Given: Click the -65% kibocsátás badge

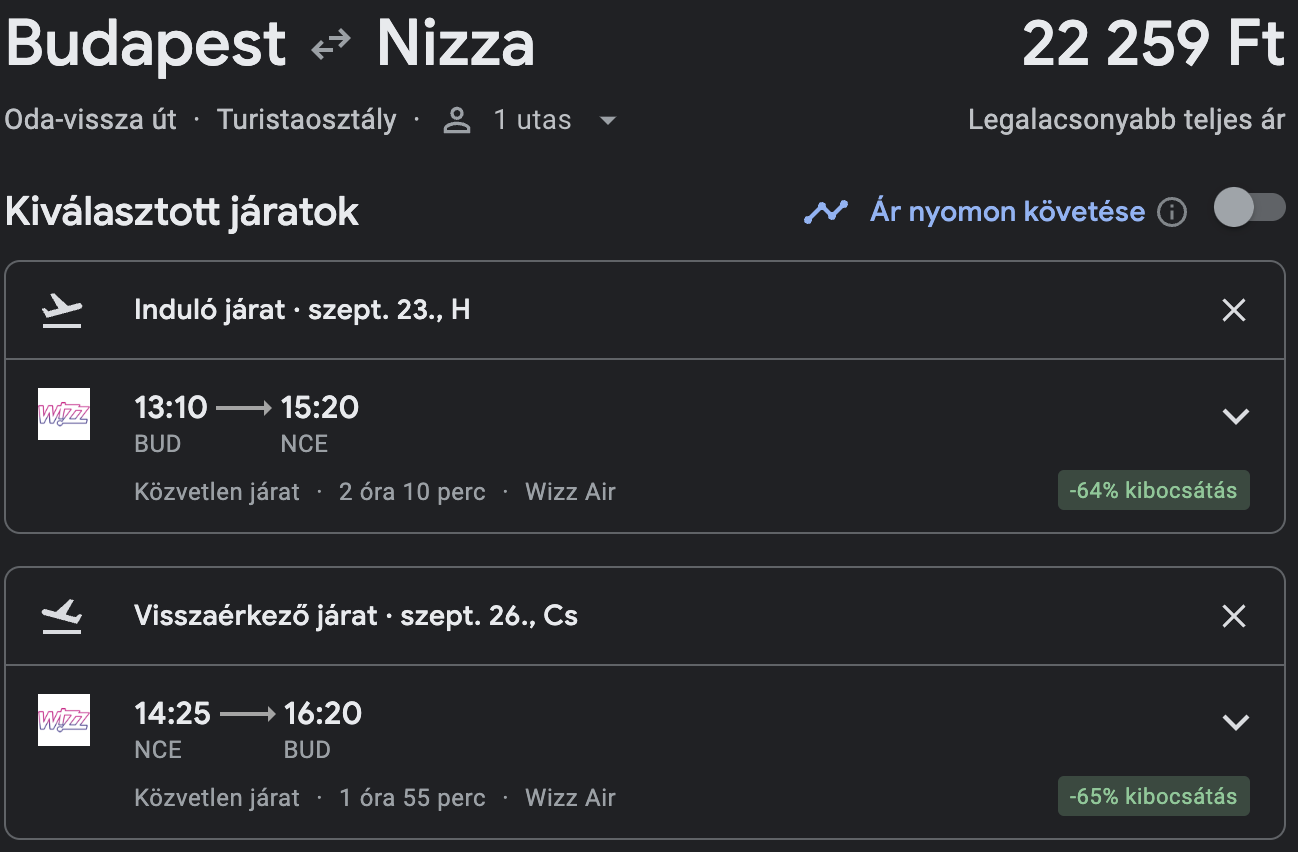Looking at the screenshot, I should point(1153,797).
